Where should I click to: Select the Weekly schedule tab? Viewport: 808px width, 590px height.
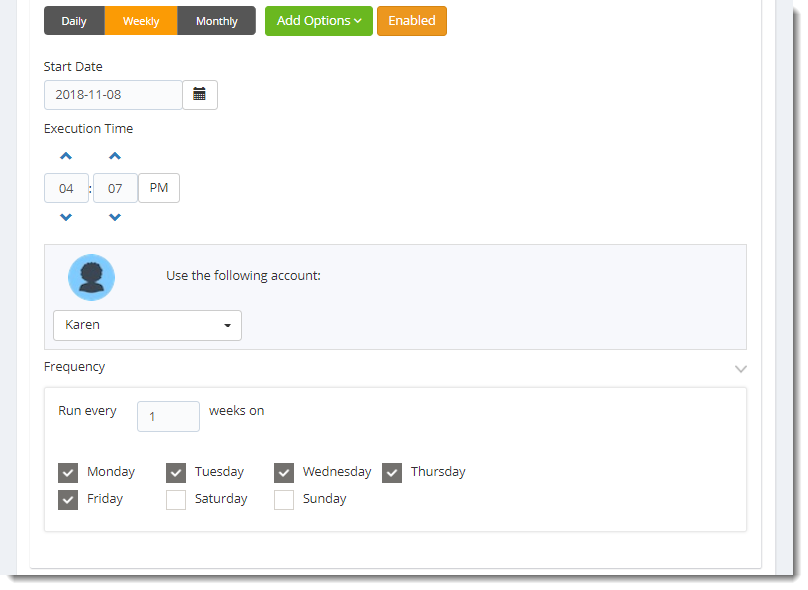[x=141, y=21]
